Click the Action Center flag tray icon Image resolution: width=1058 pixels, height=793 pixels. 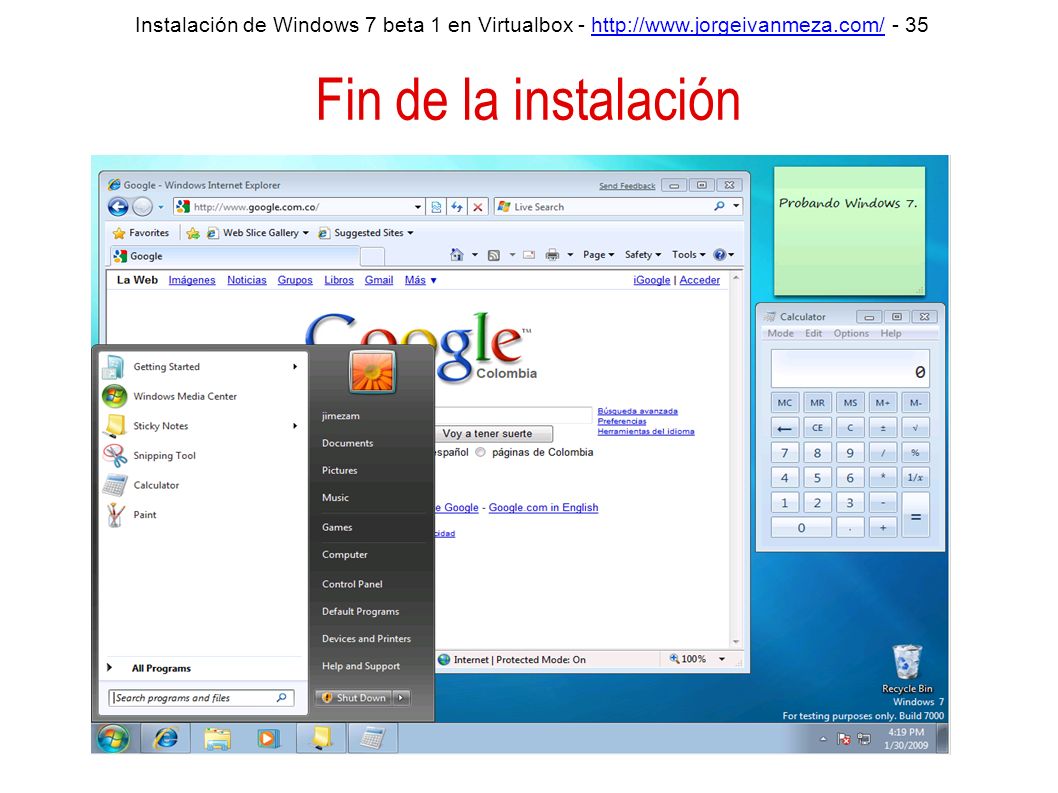(x=844, y=739)
